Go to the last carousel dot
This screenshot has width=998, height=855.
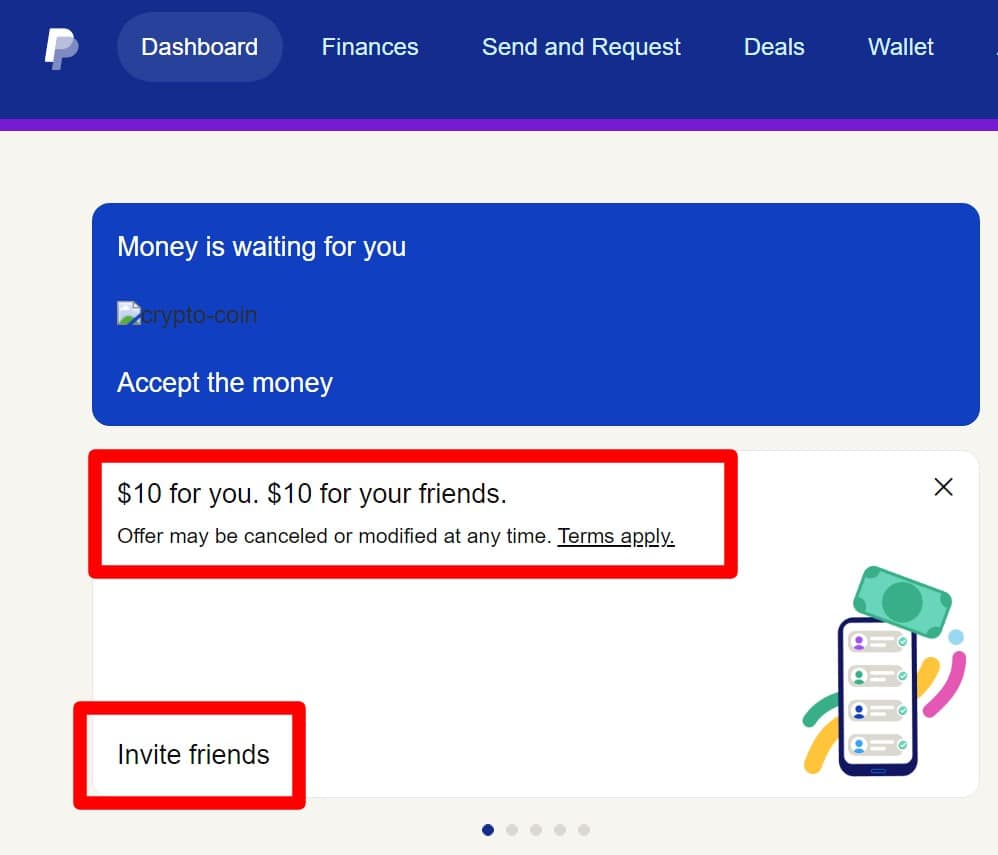584,830
